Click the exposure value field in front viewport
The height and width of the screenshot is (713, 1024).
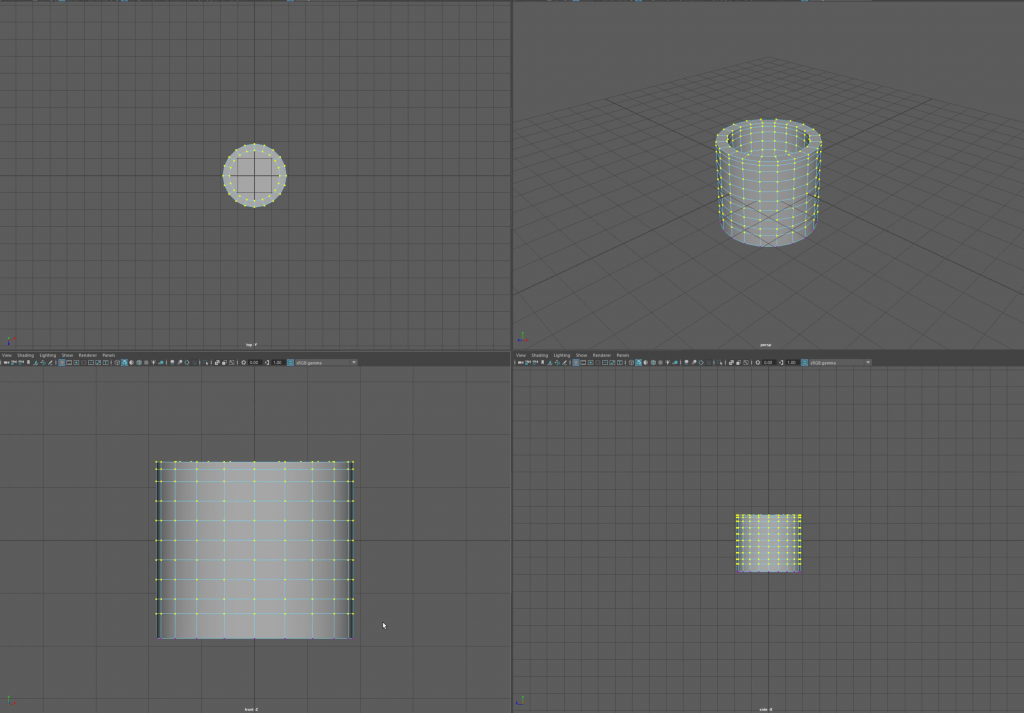pos(254,362)
